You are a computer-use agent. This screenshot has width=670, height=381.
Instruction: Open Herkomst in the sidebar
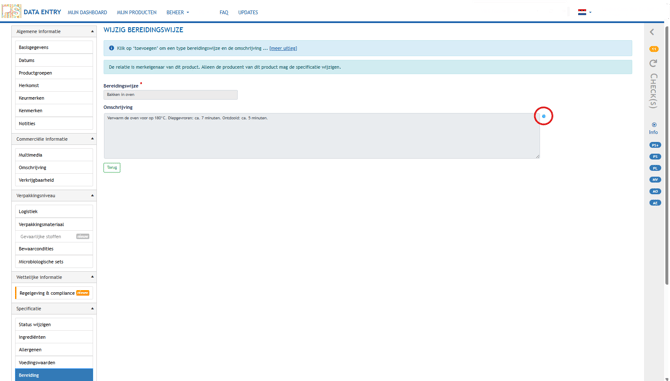pos(54,85)
